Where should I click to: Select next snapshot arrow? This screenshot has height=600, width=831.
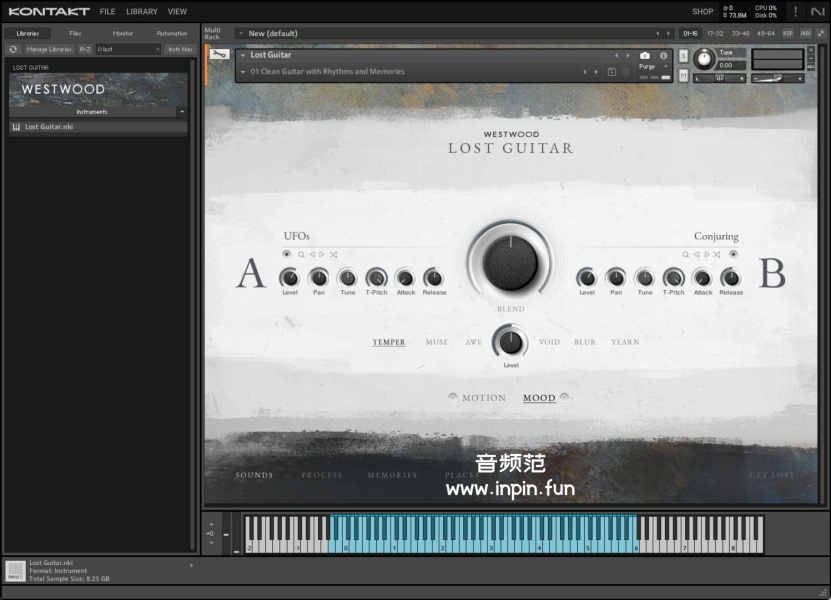coord(596,72)
